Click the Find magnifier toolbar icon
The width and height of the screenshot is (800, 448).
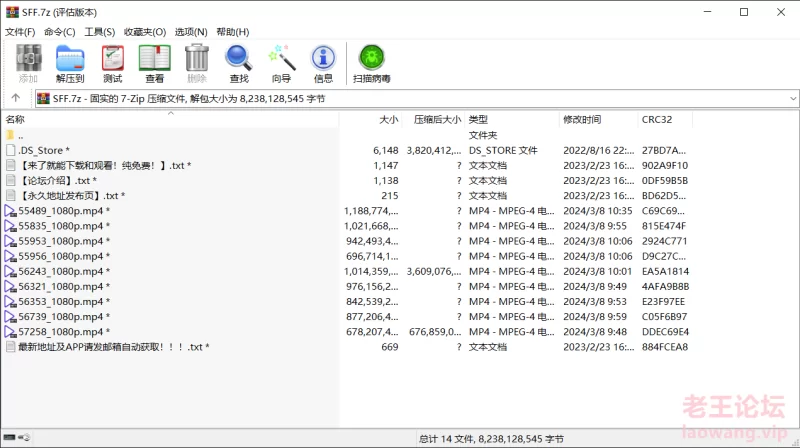(x=238, y=63)
